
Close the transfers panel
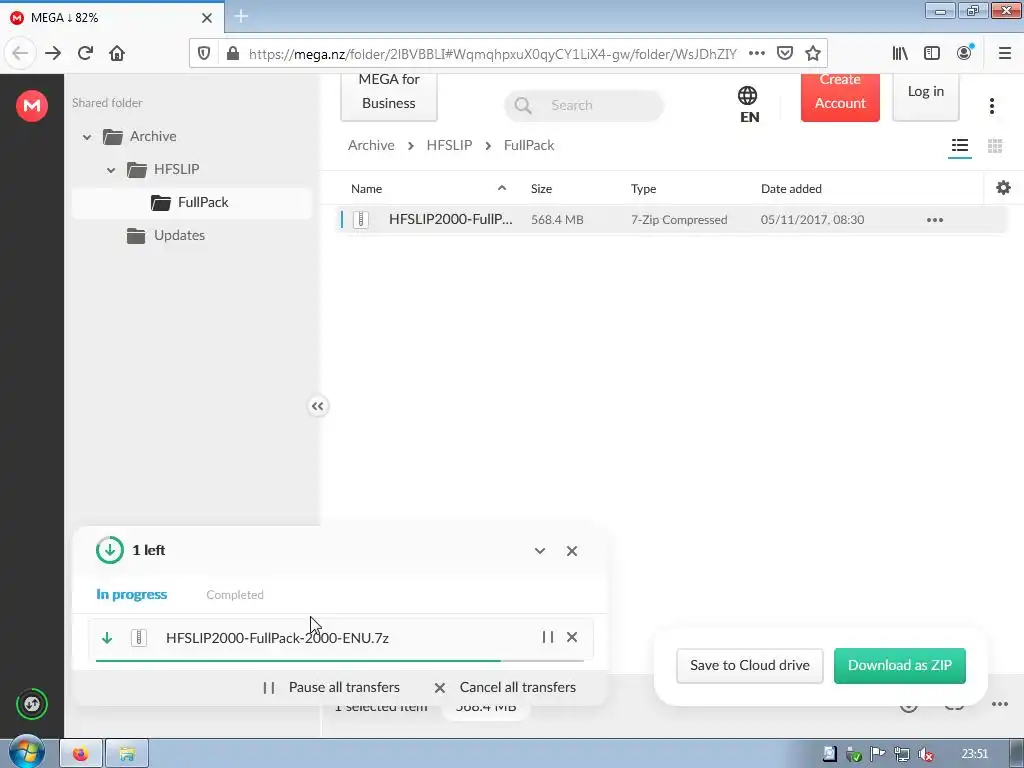(x=571, y=551)
